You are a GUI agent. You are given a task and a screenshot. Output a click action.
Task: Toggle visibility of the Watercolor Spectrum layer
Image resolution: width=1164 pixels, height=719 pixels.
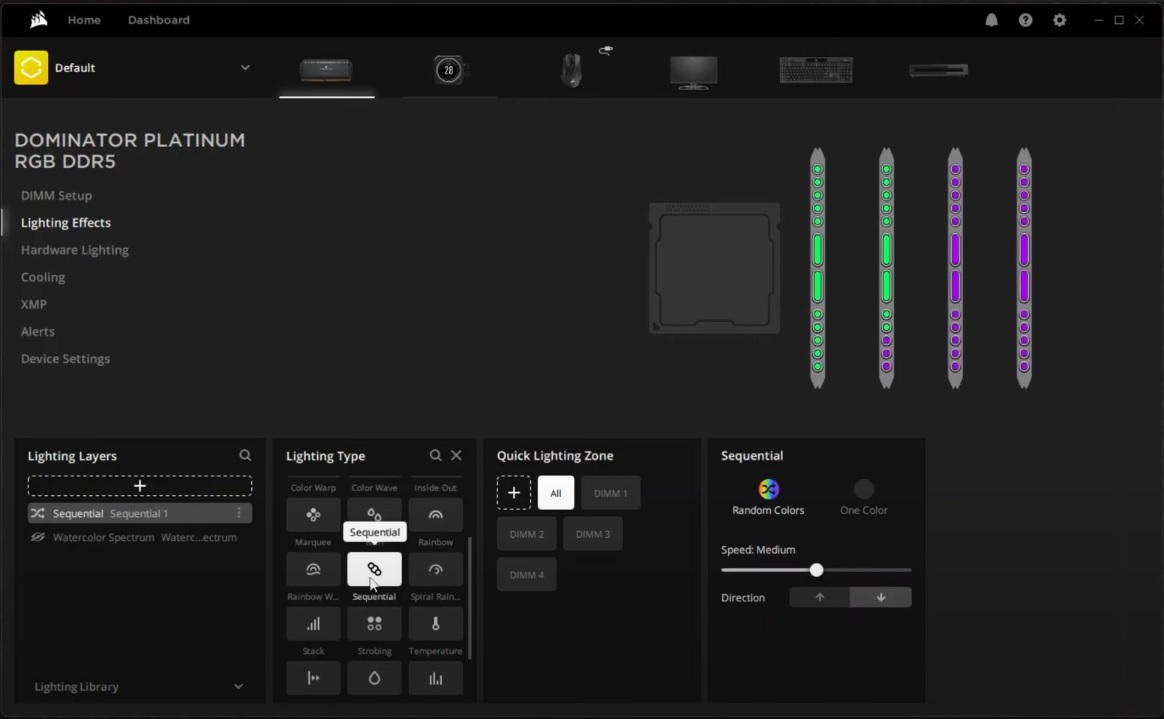38,537
